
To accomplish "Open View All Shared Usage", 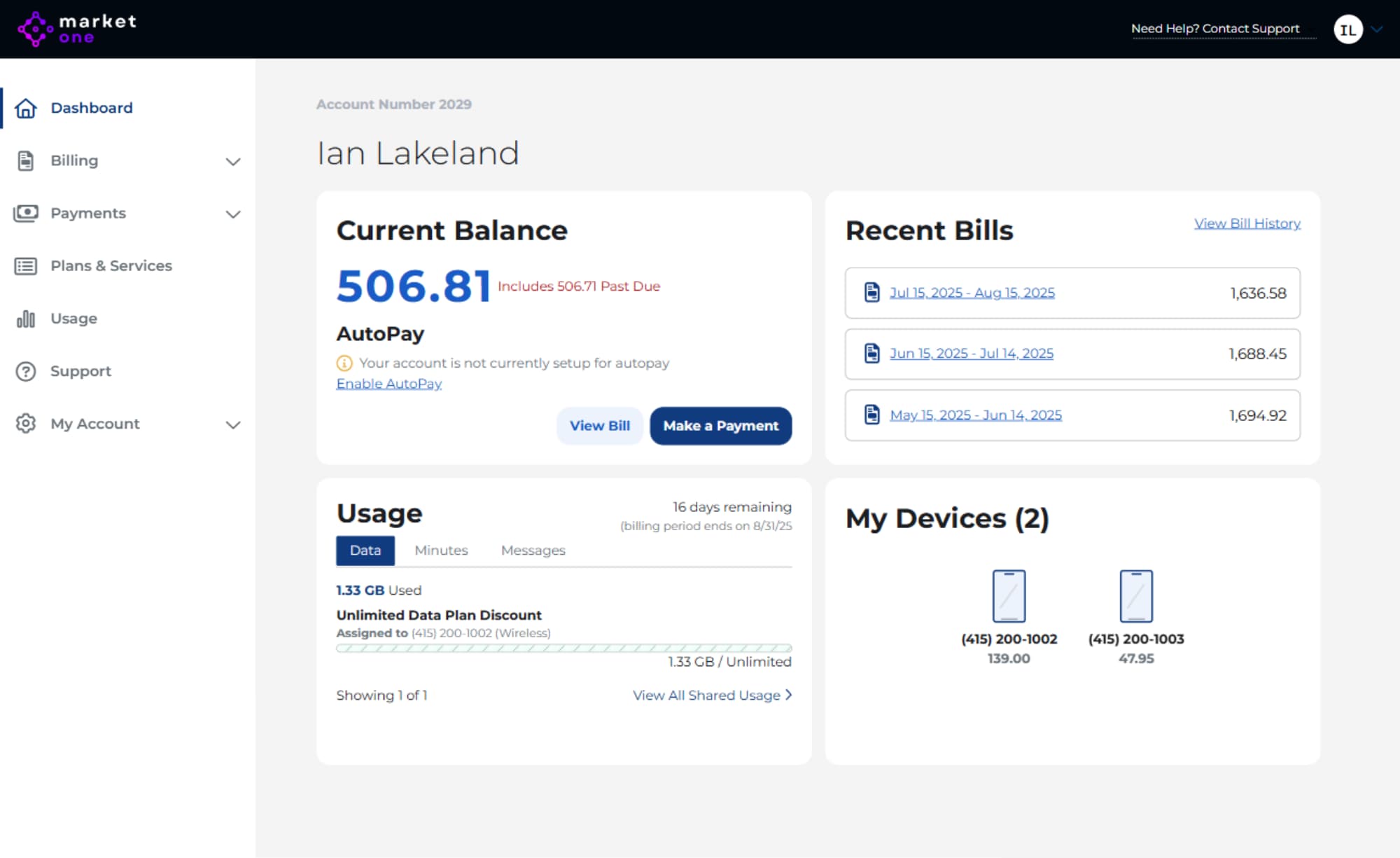I will (711, 695).
